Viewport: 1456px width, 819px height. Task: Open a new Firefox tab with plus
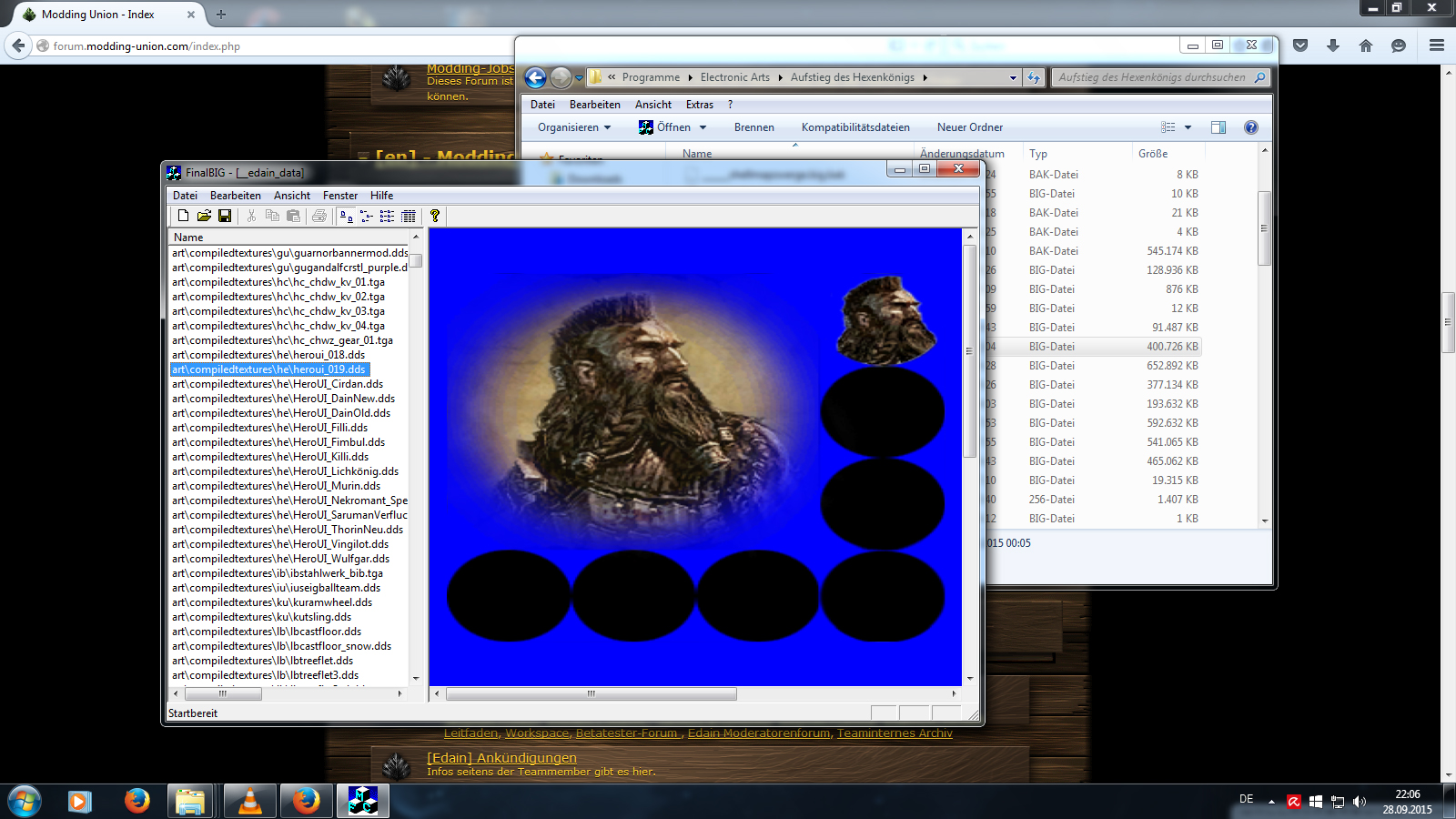point(221,15)
